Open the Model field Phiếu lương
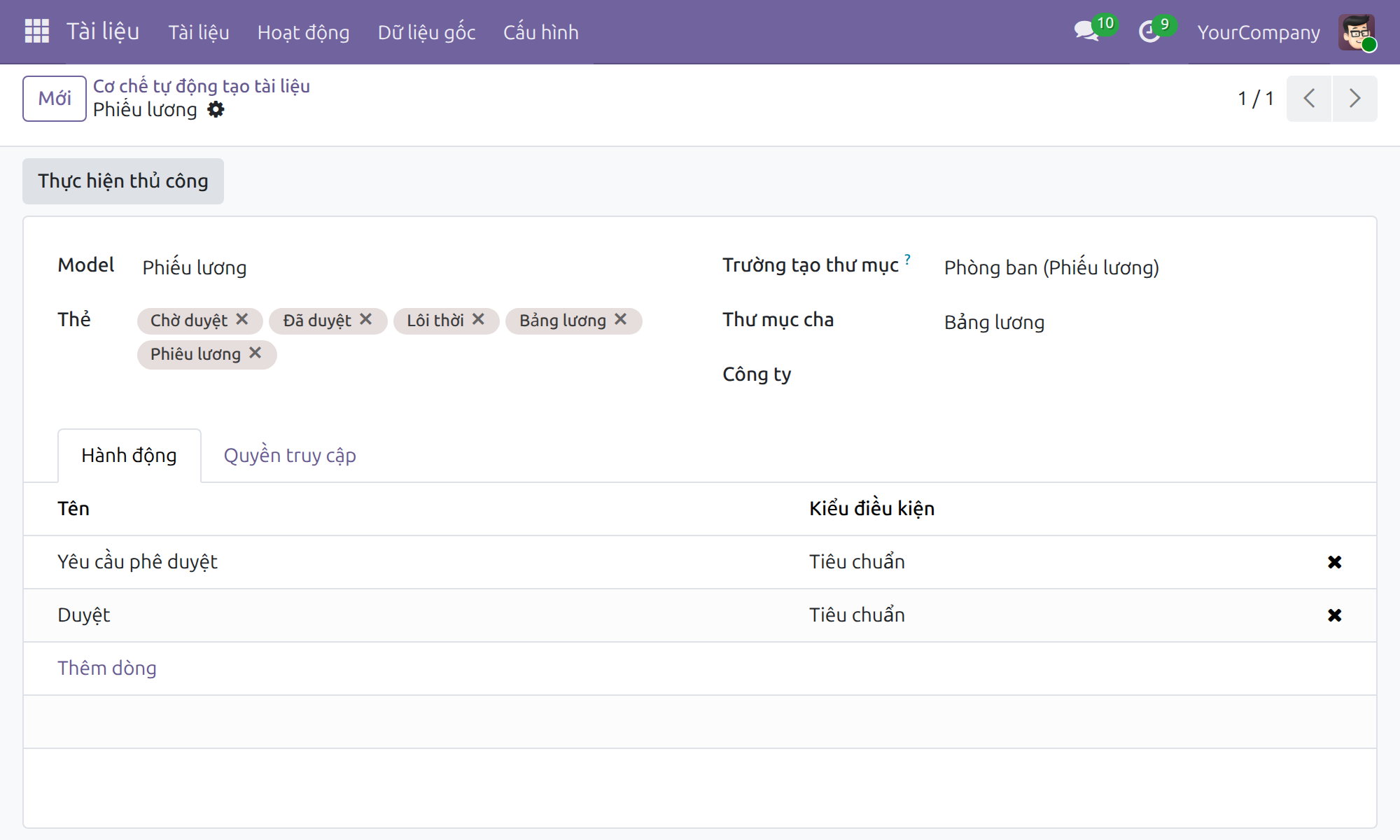This screenshot has width=1400, height=840. 195,267
